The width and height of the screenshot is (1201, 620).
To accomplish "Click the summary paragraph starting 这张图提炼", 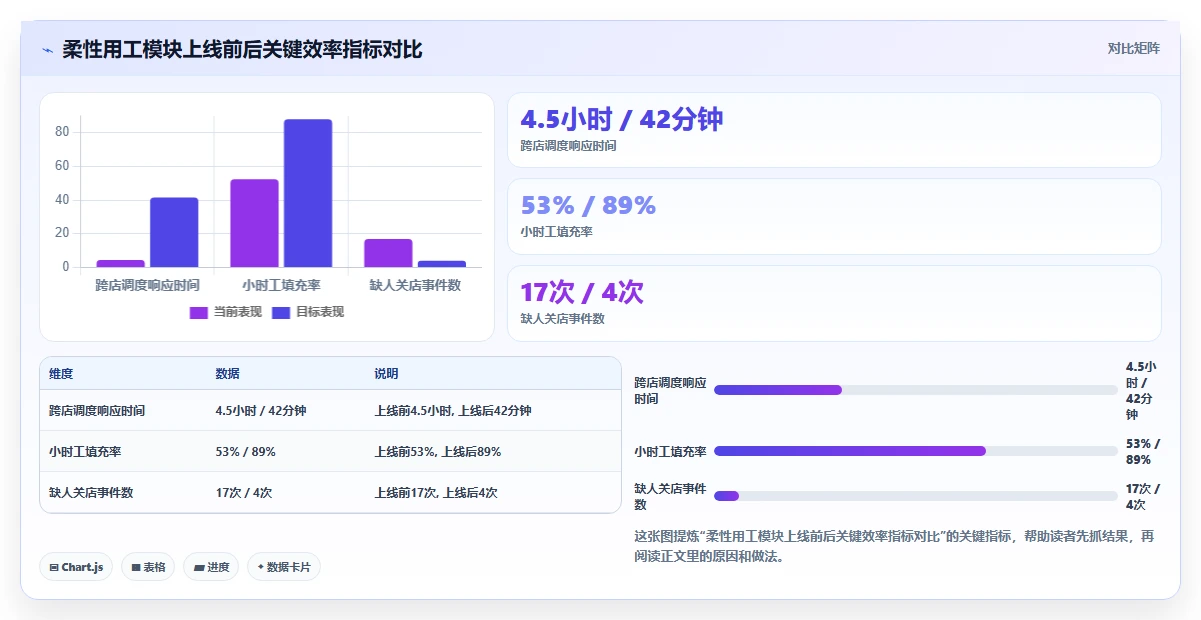I will point(896,546).
